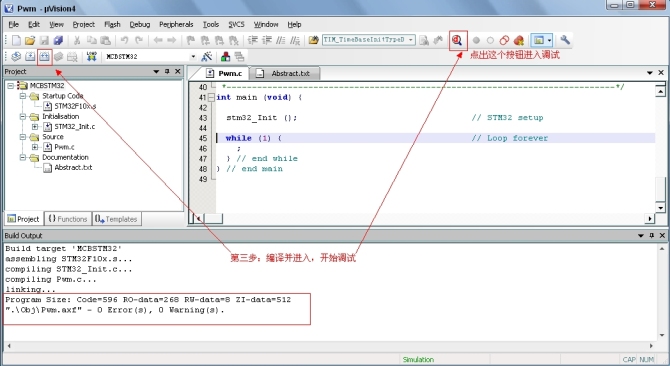The width and height of the screenshot is (670, 366).
Task: Click the 'compiling Pwm.c...' build output line
Action: (x=51, y=280)
